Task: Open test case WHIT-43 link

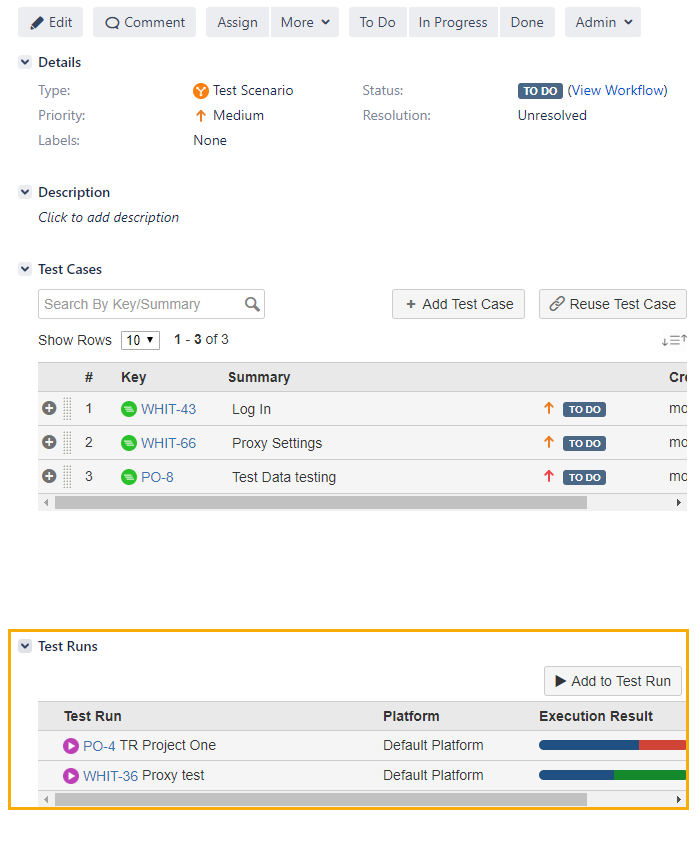Action: [168, 410]
